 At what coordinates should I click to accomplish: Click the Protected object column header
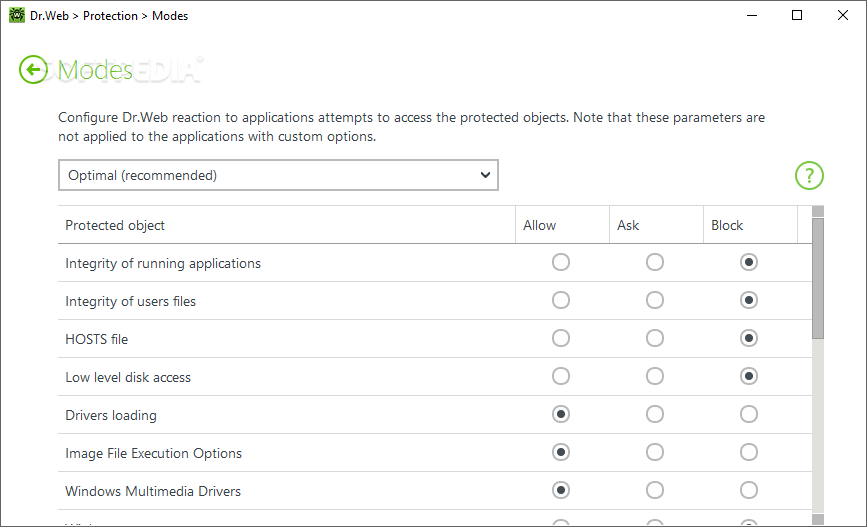pos(286,225)
